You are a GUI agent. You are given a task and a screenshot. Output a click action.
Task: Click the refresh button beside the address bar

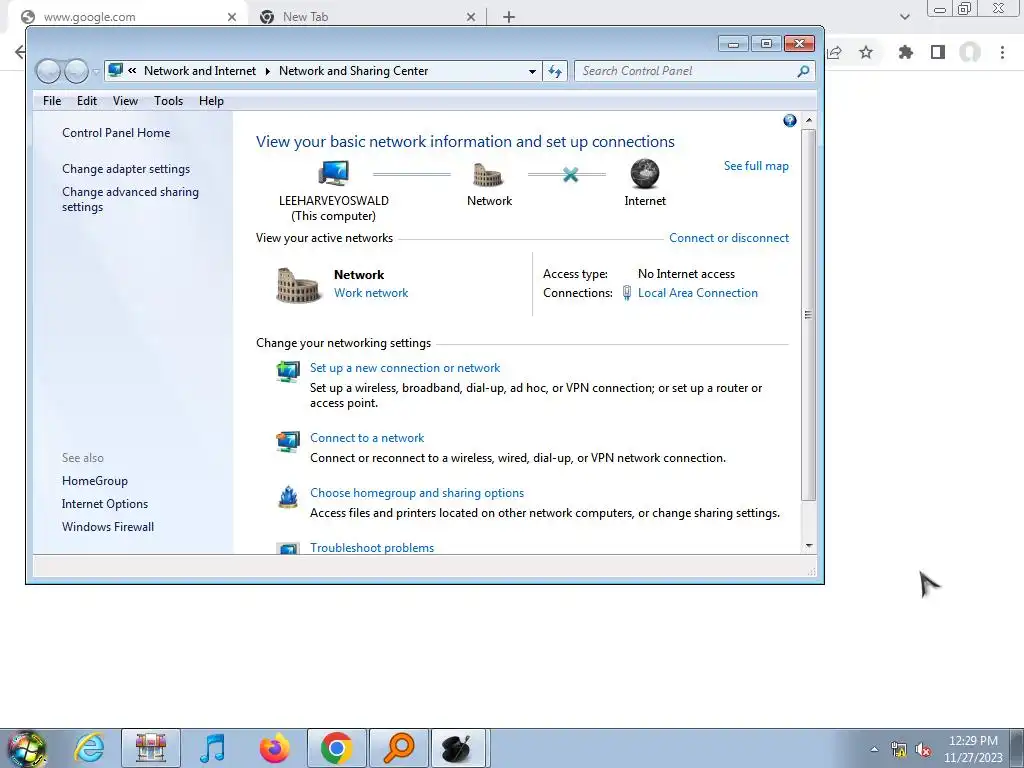click(x=554, y=71)
